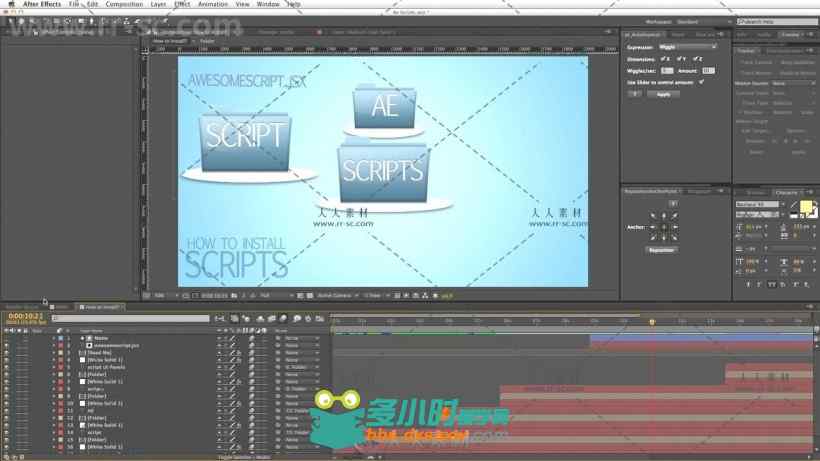
Task: Click Toggle Switches / Modes button
Action: click(245, 458)
